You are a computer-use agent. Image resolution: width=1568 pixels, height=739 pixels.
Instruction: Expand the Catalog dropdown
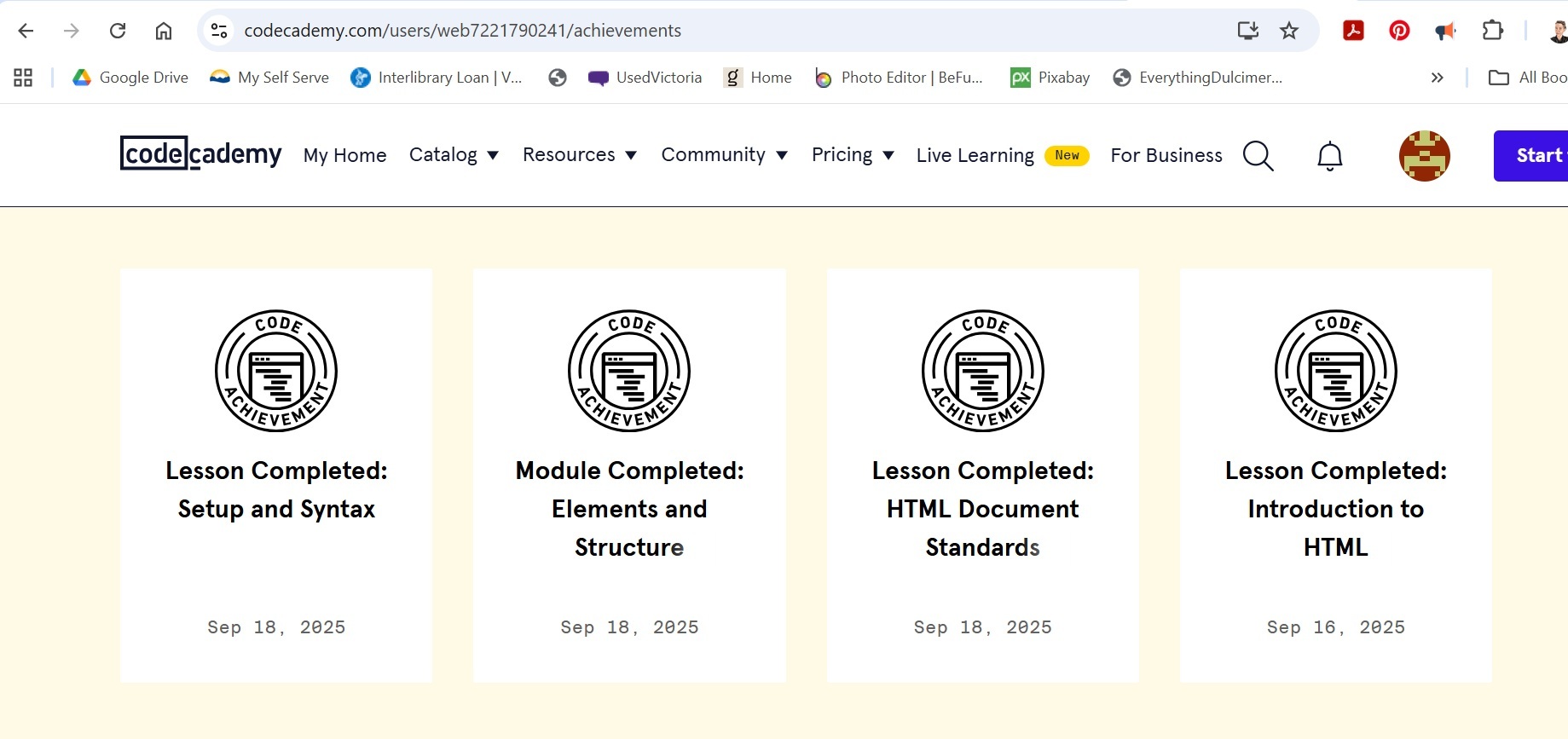point(454,155)
